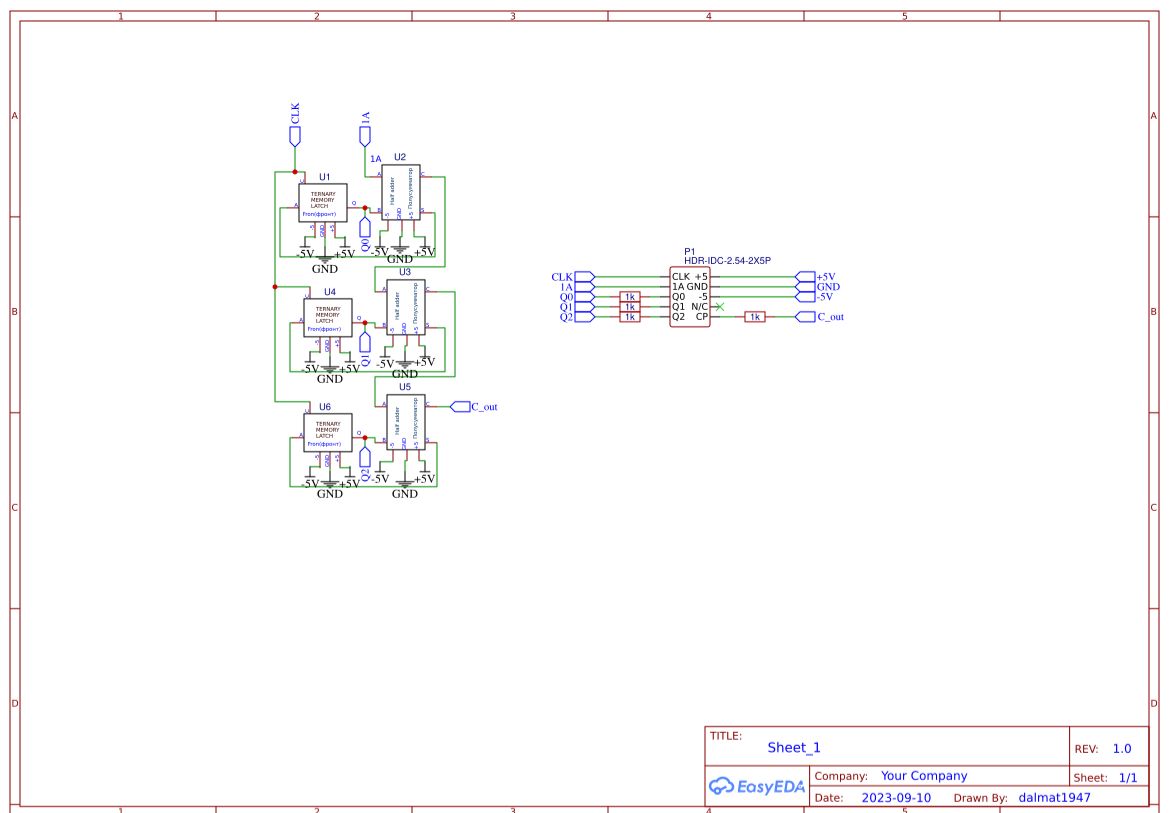Select the 1A net port above U2
Viewport: 1169px width, 813px height.
[x=365, y=136]
